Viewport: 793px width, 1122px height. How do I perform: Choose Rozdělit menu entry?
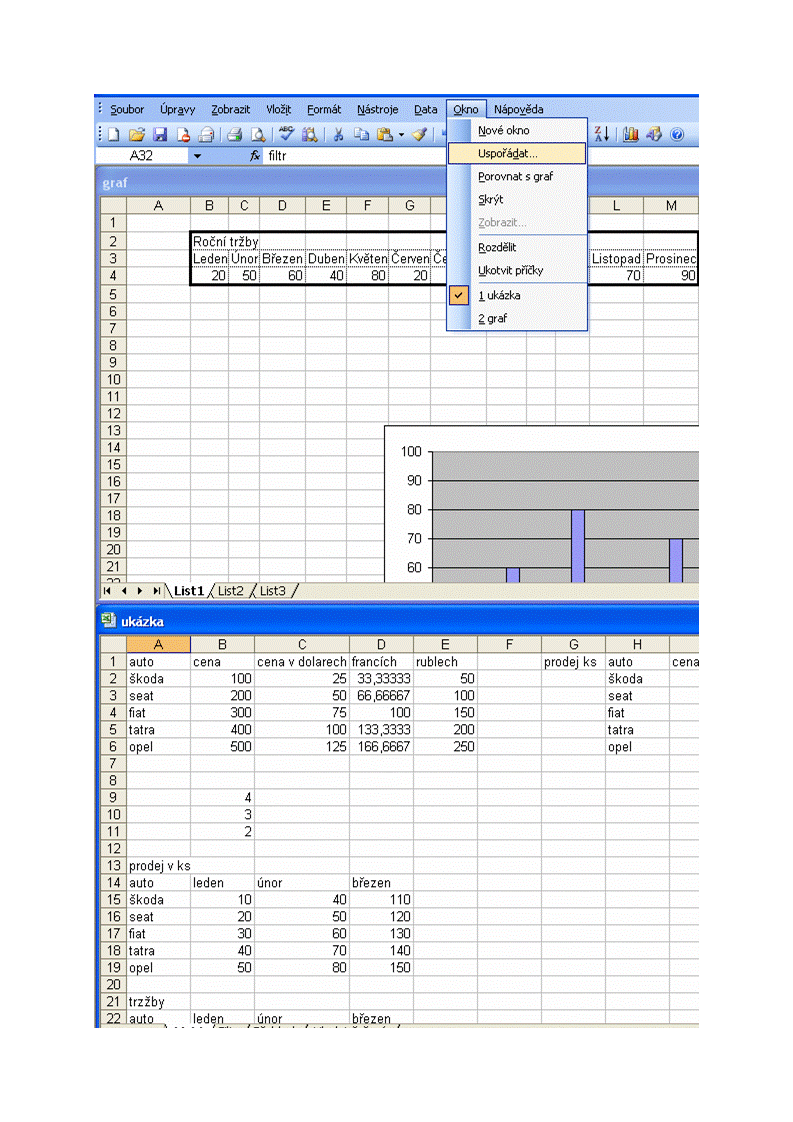(517, 248)
